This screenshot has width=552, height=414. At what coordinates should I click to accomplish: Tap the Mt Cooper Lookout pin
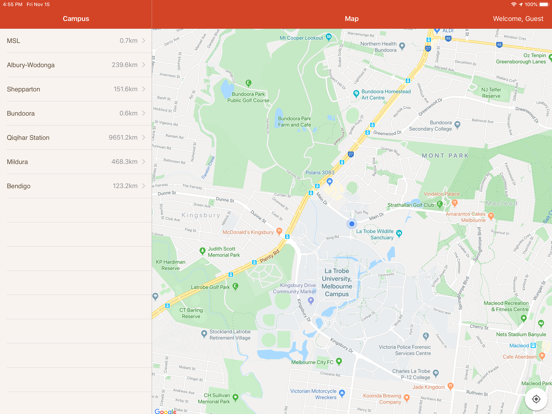[x=328, y=37]
